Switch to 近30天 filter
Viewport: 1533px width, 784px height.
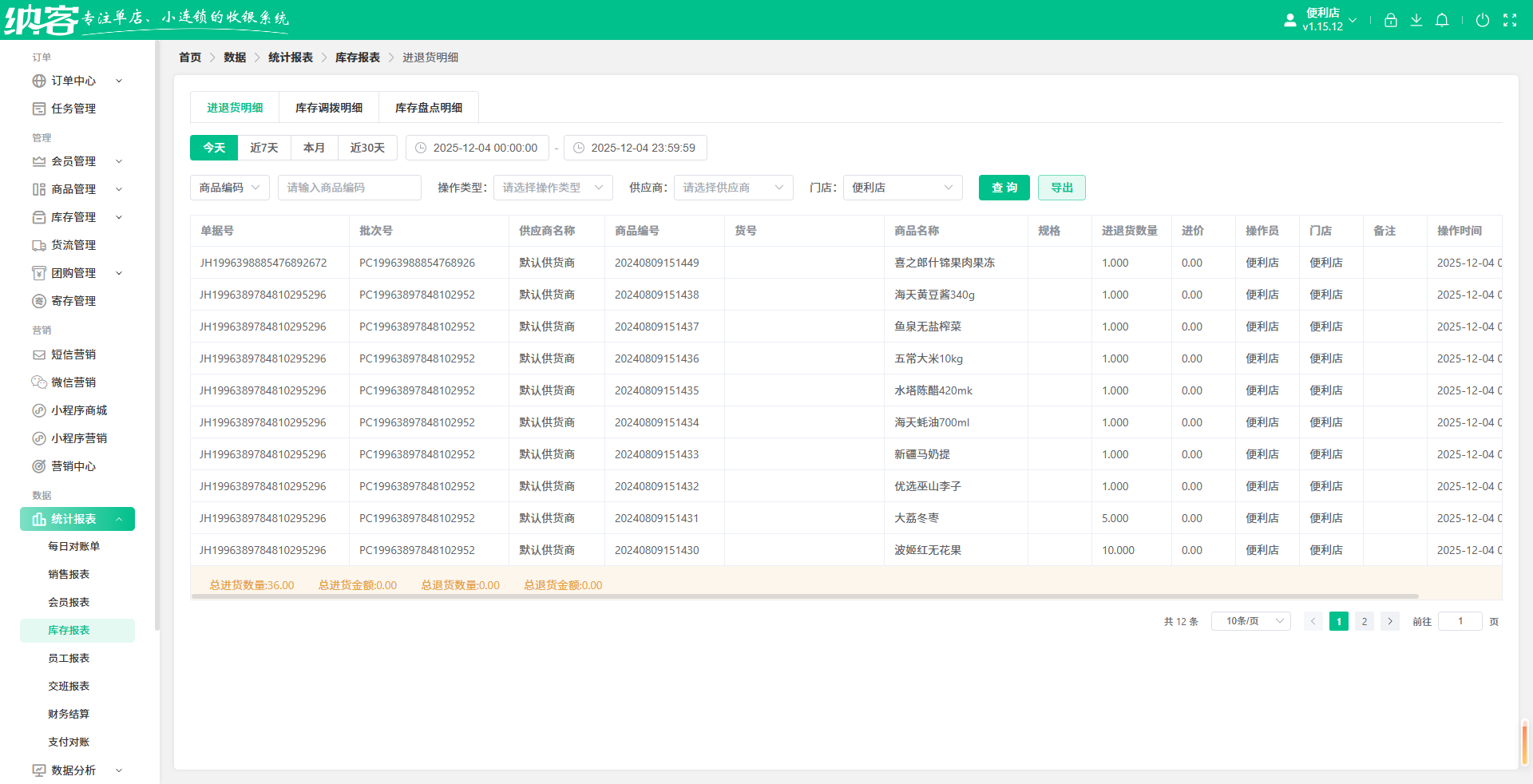point(367,148)
